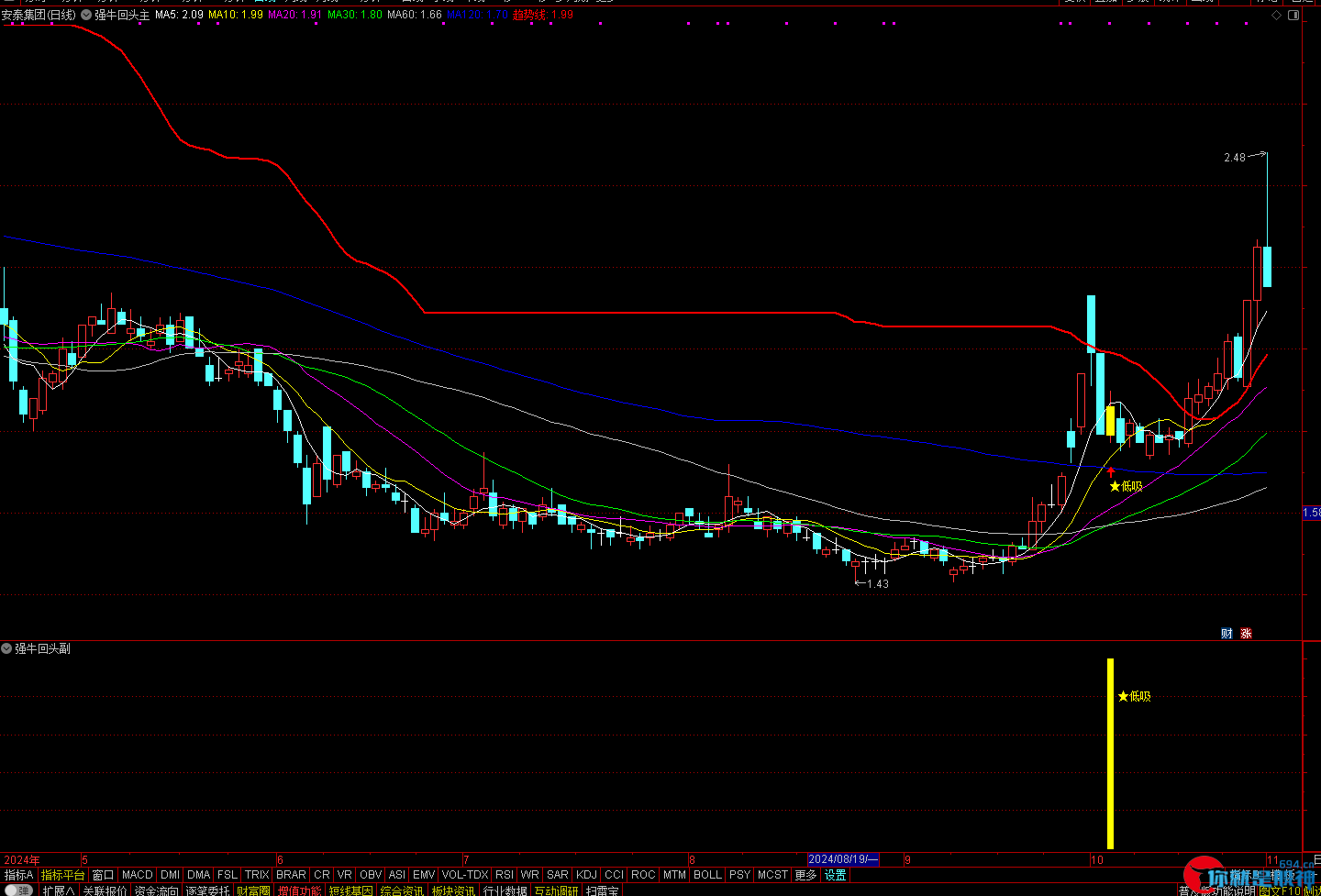The image size is (1321, 896).
Task: Select the DMA indicator
Action: (x=199, y=875)
